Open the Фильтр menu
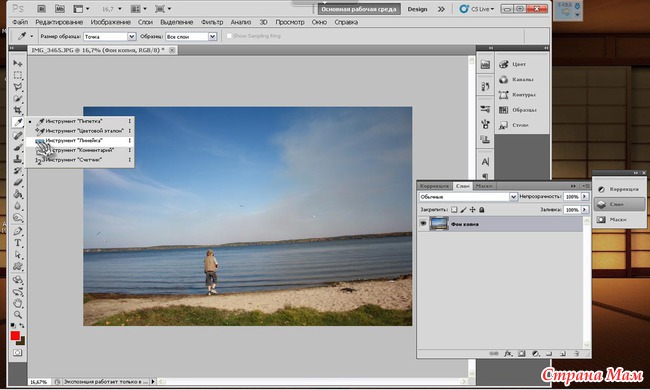This screenshot has width=650, height=390. (x=212, y=22)
